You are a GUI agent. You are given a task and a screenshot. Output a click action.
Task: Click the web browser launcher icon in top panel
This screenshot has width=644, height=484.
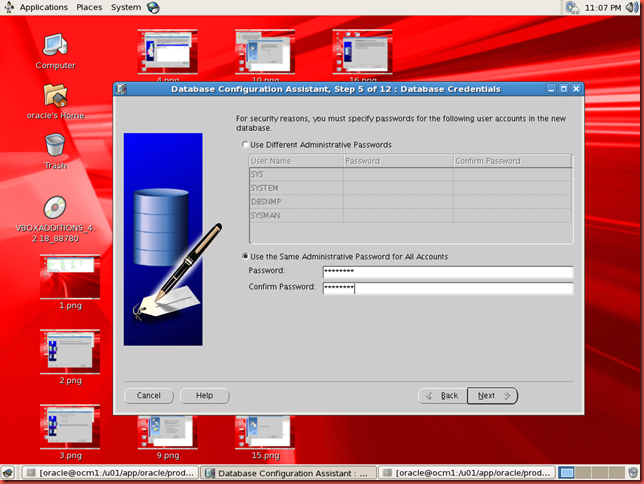(x=153, y=7)
